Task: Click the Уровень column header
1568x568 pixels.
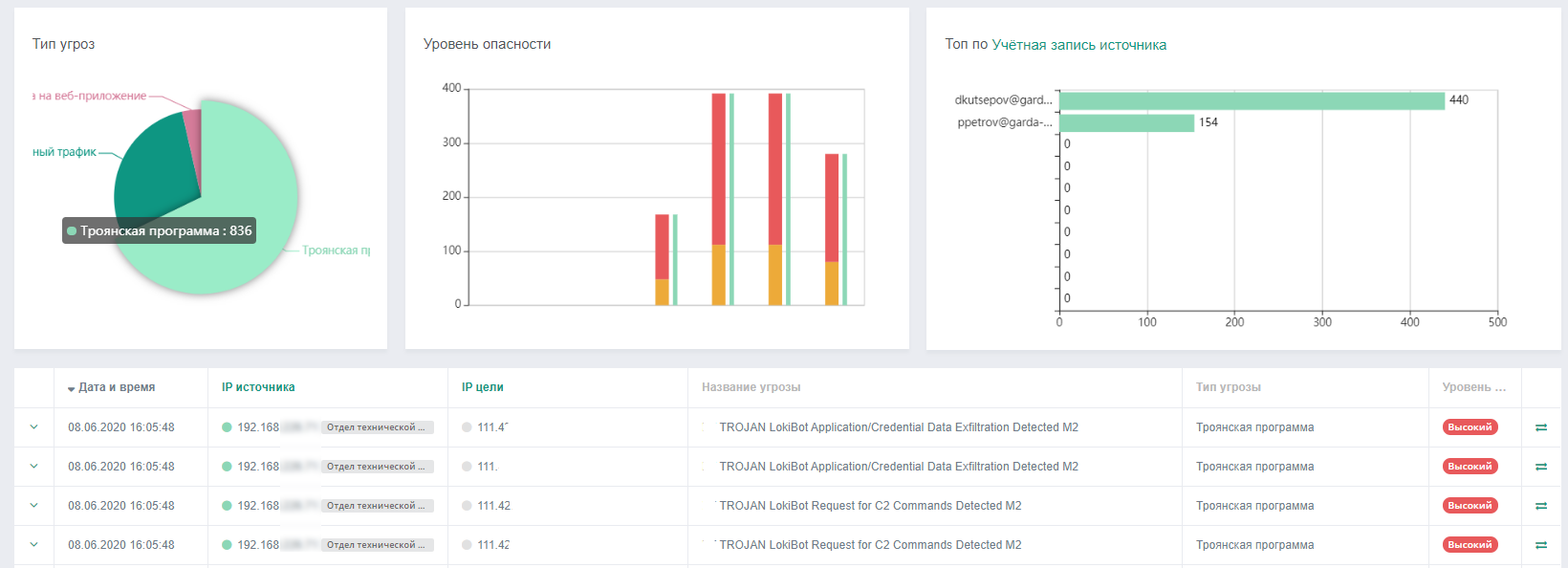Action: click(1473, 387)
